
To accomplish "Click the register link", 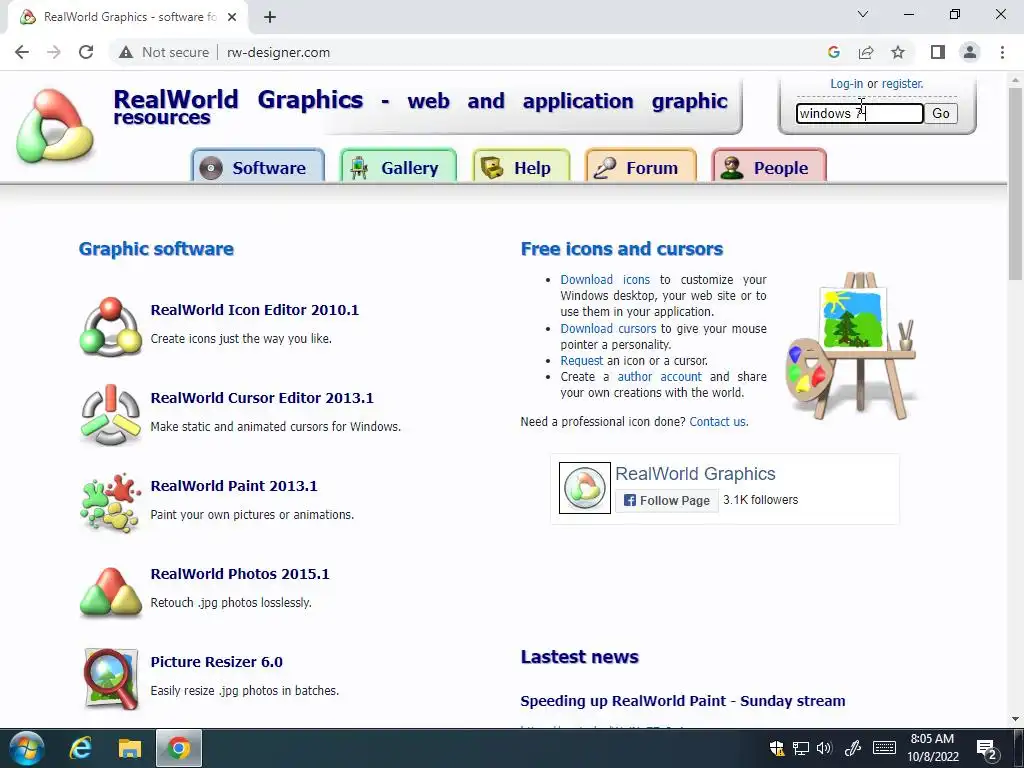I will click(903, 84).
